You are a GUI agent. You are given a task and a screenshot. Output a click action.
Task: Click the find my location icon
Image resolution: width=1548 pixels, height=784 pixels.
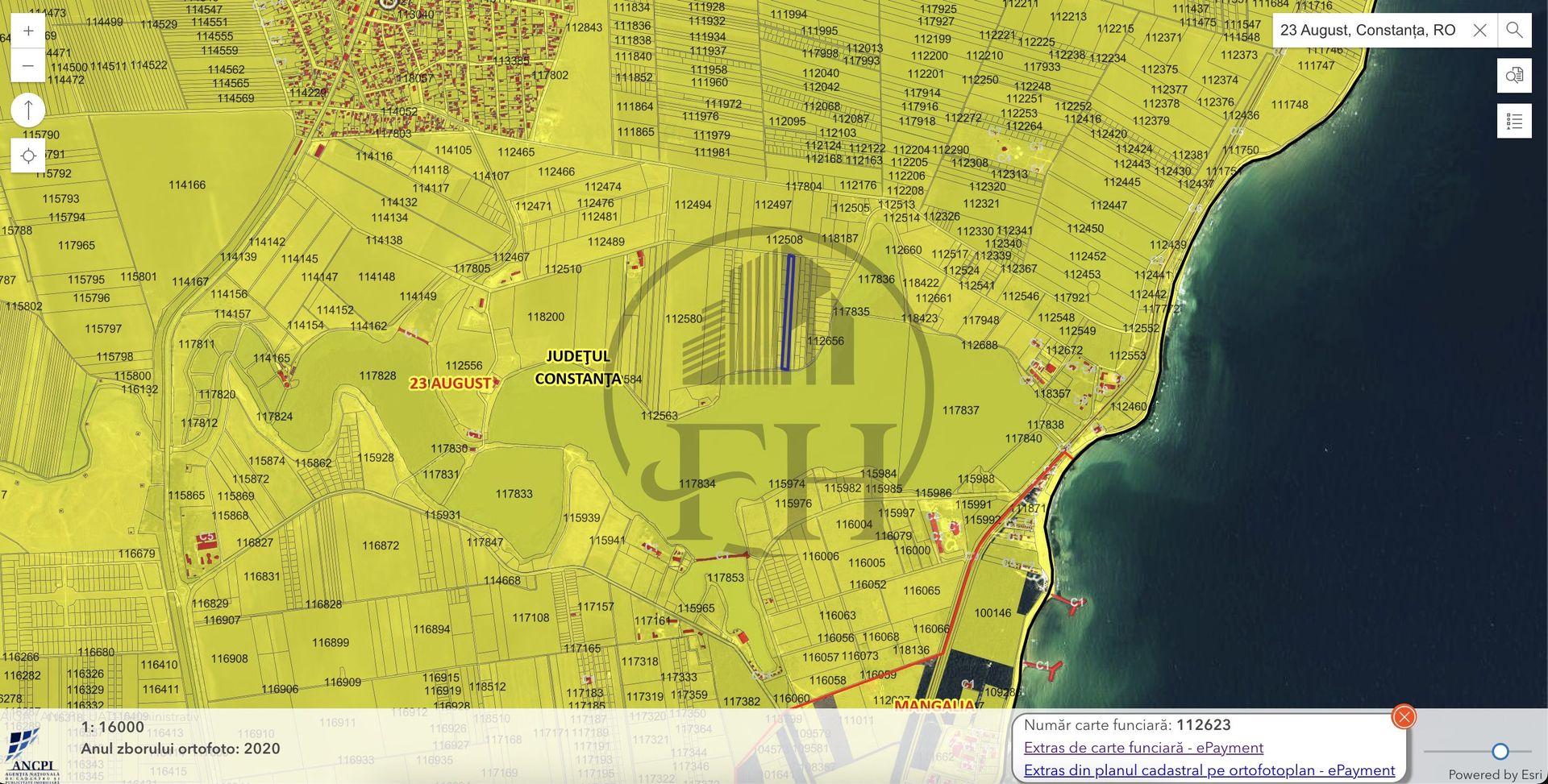point(28,156)
